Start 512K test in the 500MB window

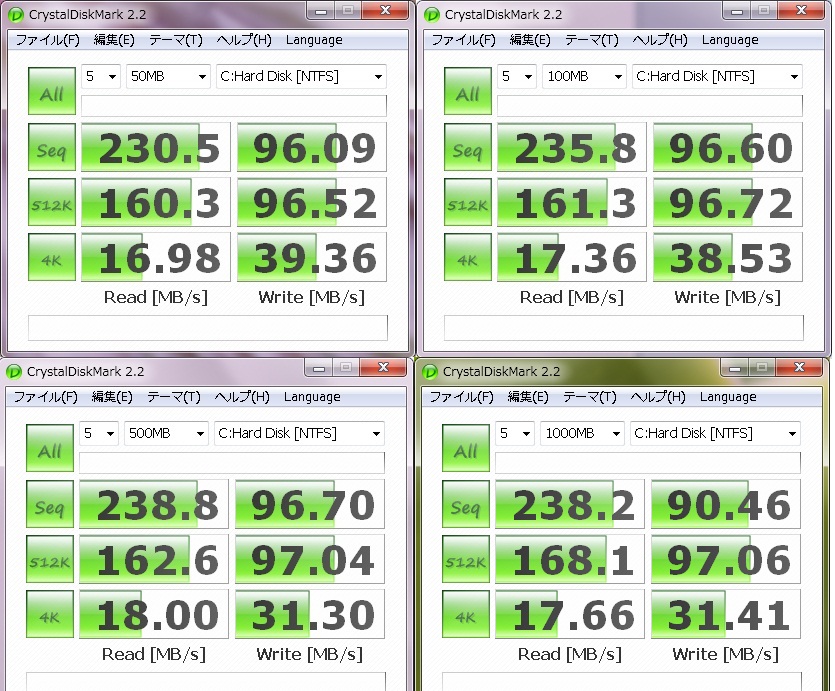pyautogui.click(x=50, y=559)
